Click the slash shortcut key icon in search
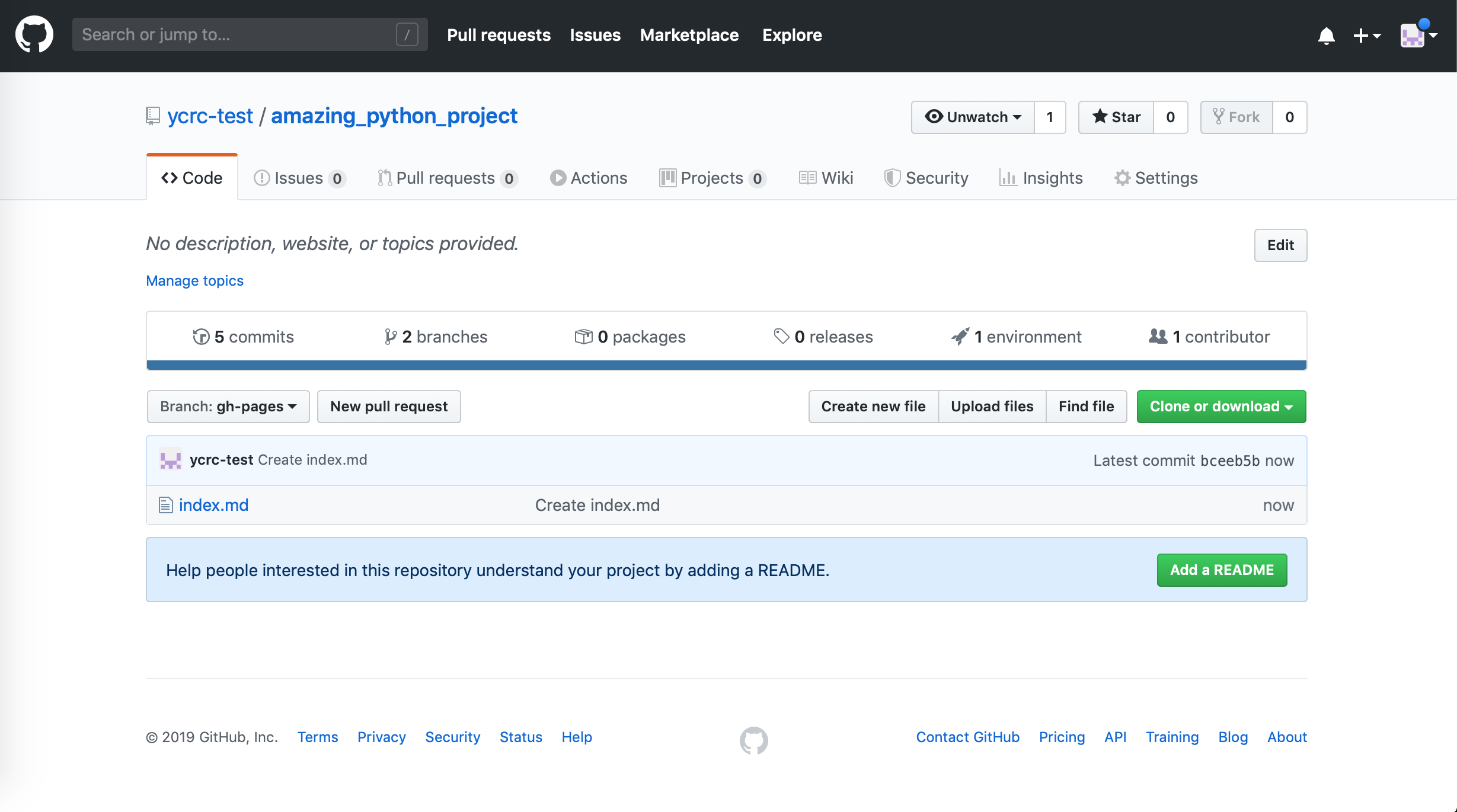This screenshot has width=1457, height=812. [407, 34]
